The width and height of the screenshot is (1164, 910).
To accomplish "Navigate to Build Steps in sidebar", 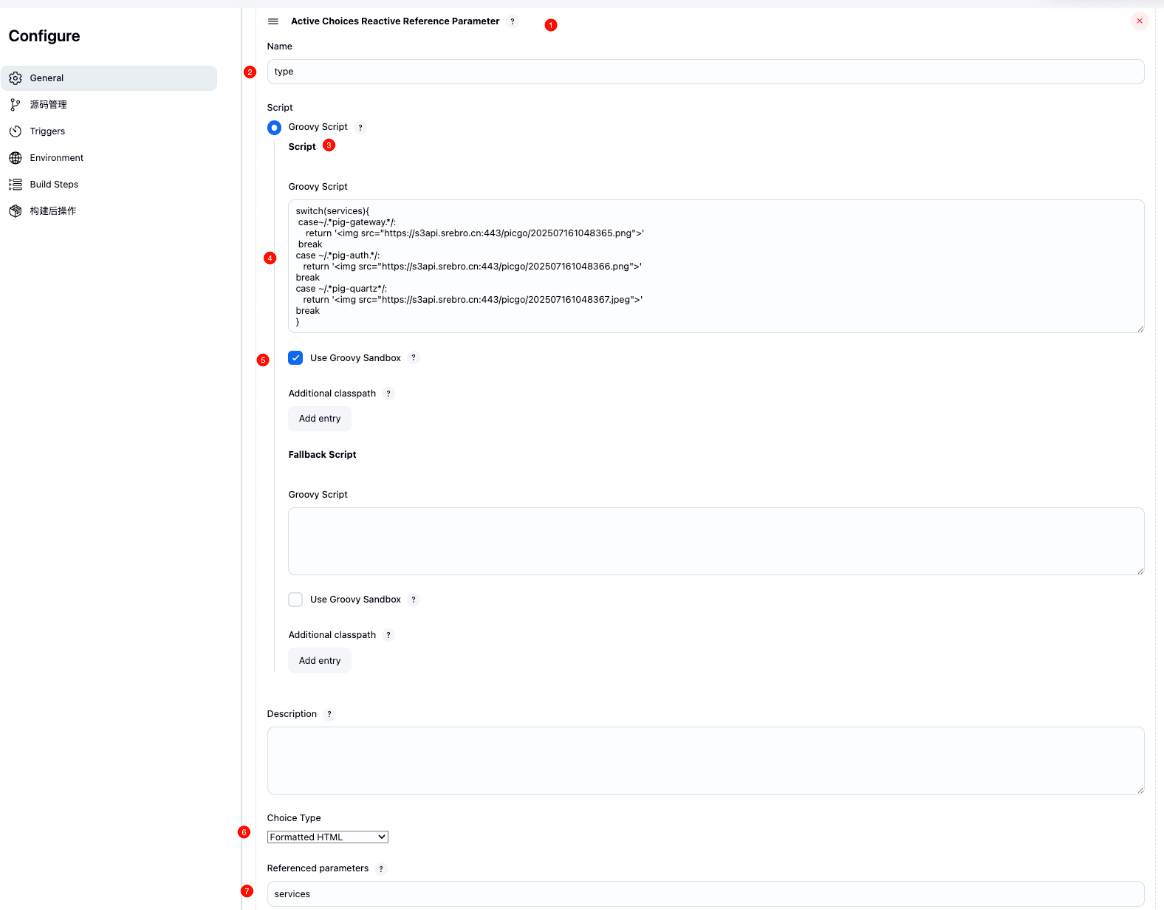I will coord(53,184).
